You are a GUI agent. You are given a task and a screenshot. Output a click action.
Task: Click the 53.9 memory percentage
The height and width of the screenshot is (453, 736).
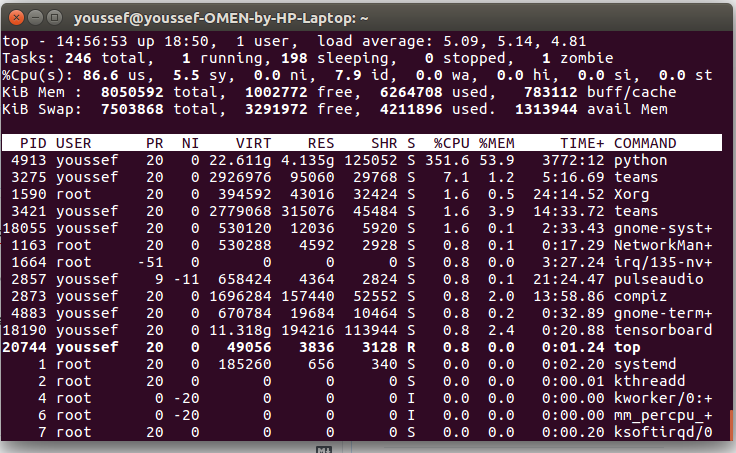click(497, 161)
